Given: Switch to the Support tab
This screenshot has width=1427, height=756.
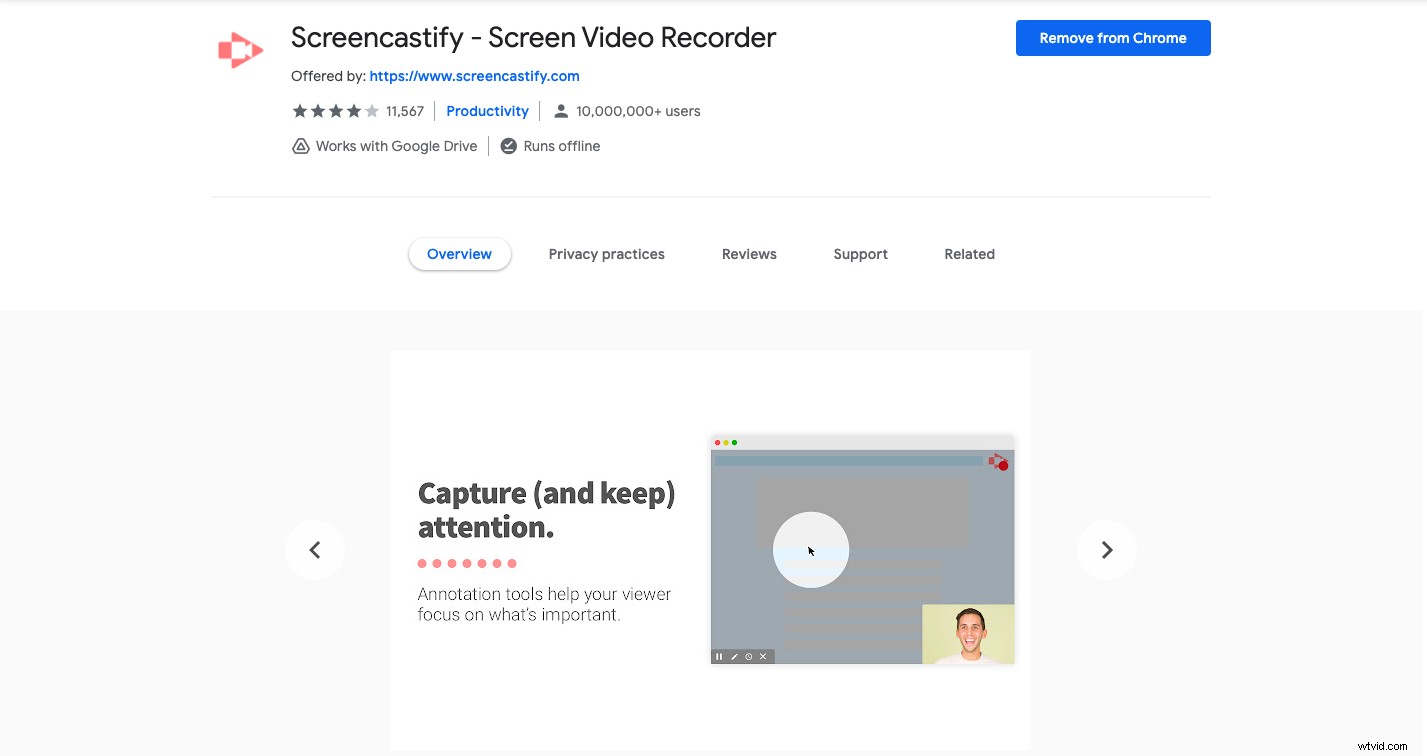Looking at the screenshot, I should pyautogui.click(x=860, y=254).
